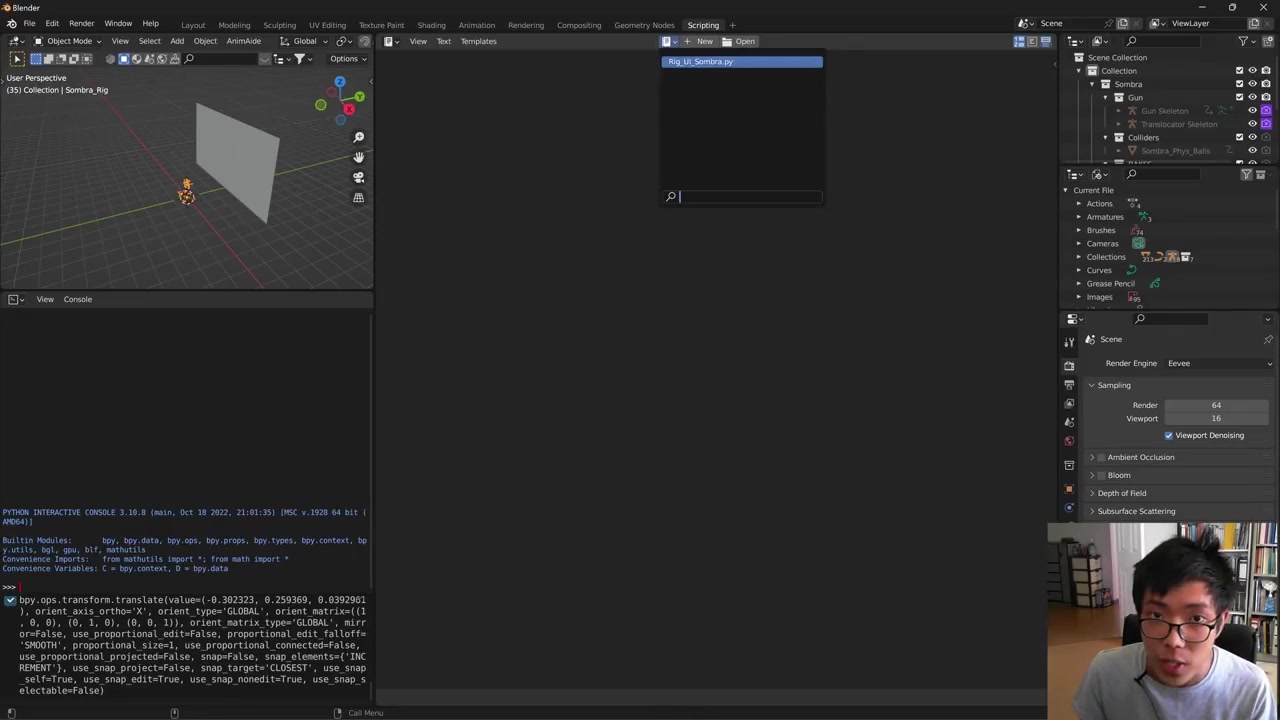This screenshot has width=1280, height=720.
Task: Click the viewport zoom magnifier icon
Action: (358, 137)
